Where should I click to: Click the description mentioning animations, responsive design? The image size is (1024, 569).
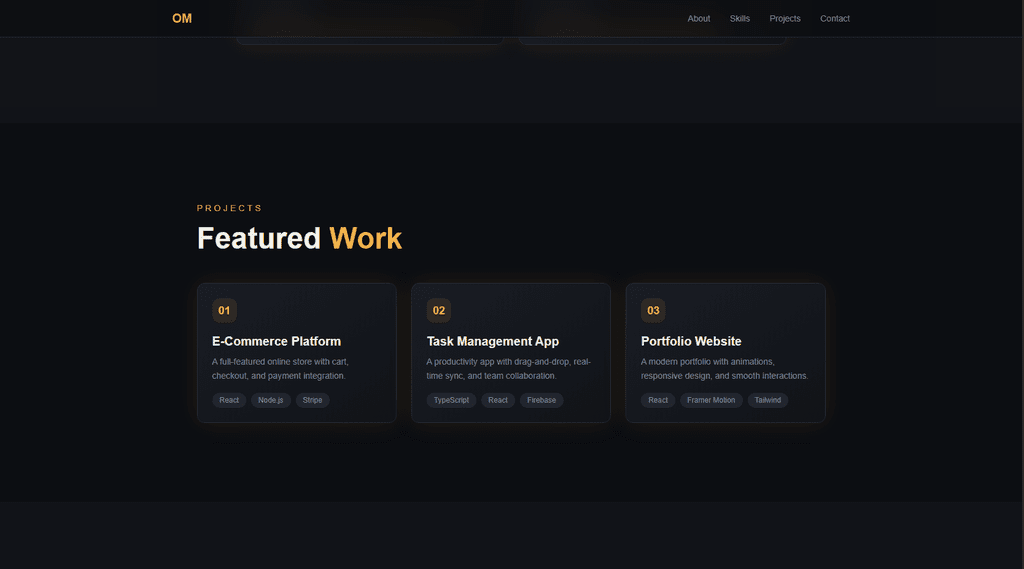coord(724,368)
